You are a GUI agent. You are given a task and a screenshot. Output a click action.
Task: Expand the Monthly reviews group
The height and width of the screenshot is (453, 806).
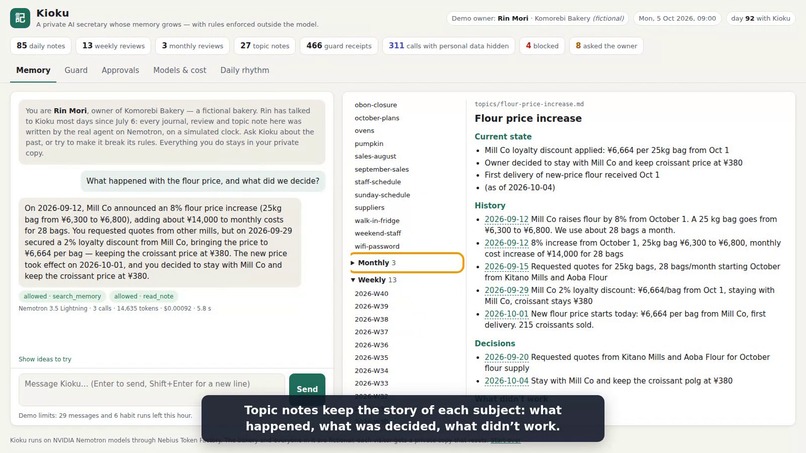point(407,263)
